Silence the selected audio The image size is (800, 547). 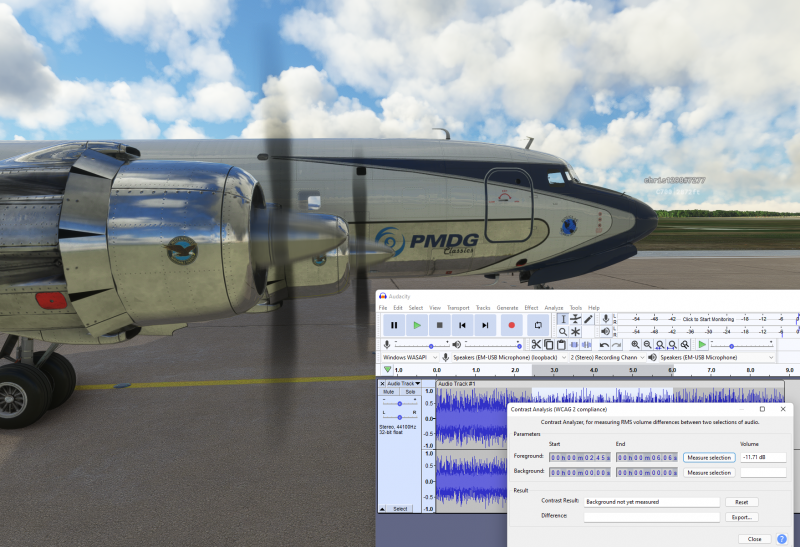(x=586, y=345)
